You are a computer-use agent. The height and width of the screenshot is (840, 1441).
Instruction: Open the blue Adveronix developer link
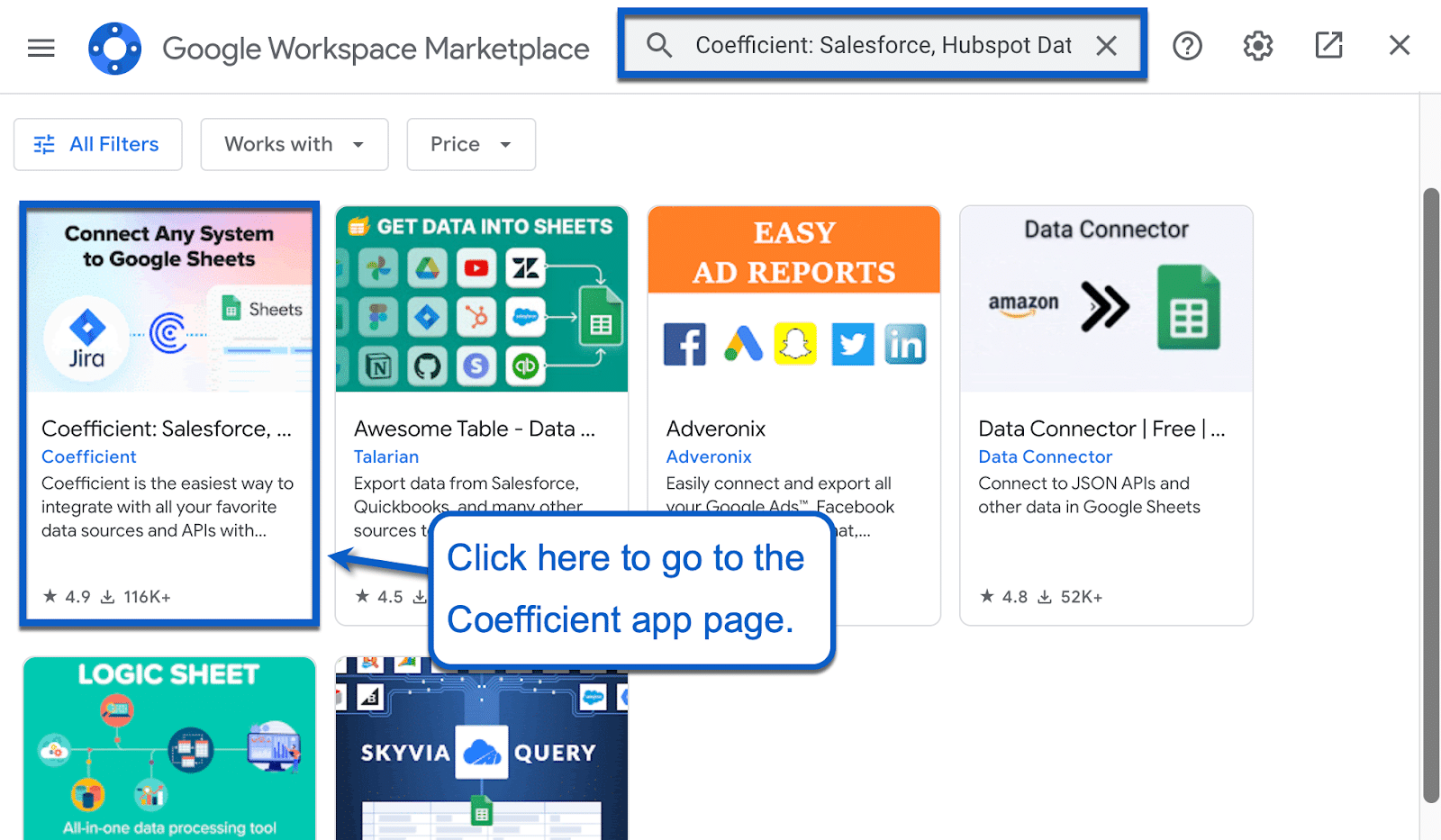[x=709, y=456]
